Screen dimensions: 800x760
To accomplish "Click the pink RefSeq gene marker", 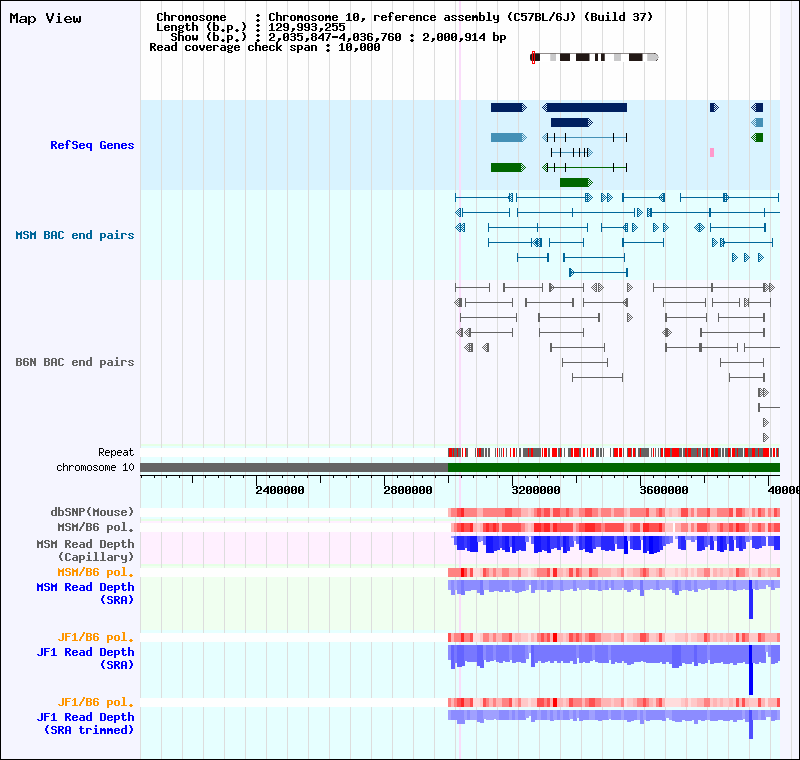I will [712, 153].
